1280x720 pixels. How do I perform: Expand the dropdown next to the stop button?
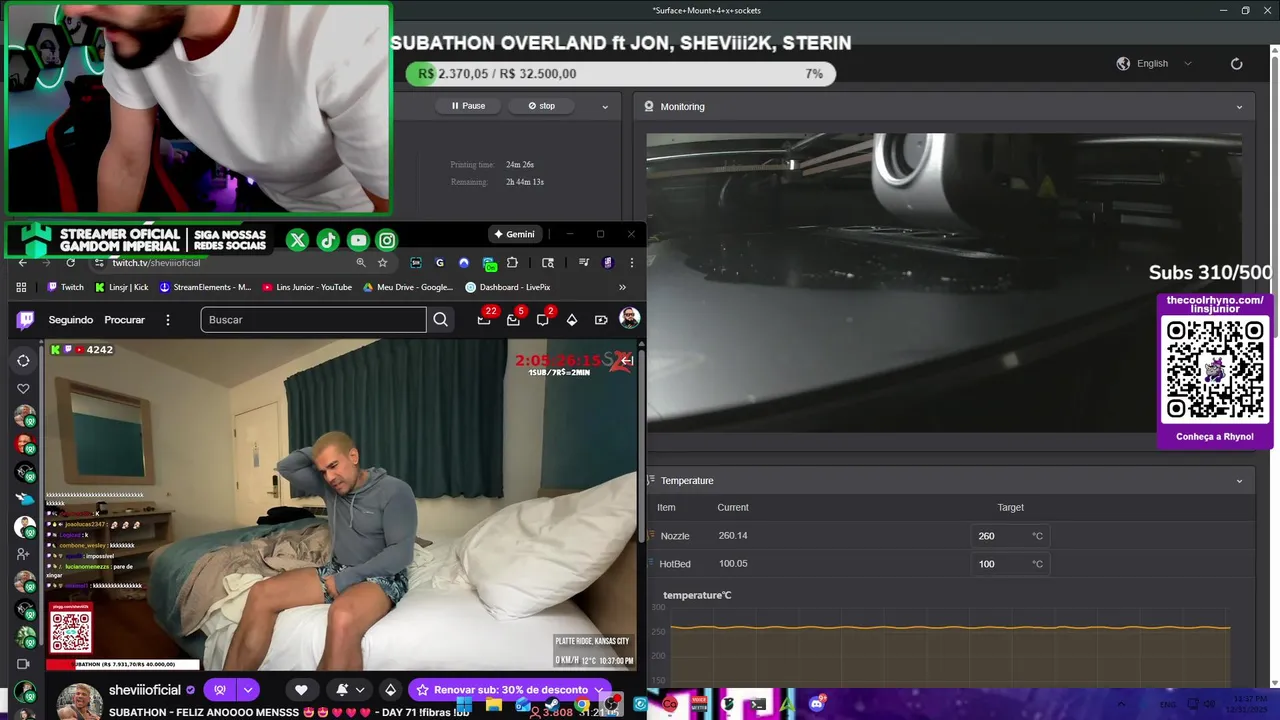point(604,106)
